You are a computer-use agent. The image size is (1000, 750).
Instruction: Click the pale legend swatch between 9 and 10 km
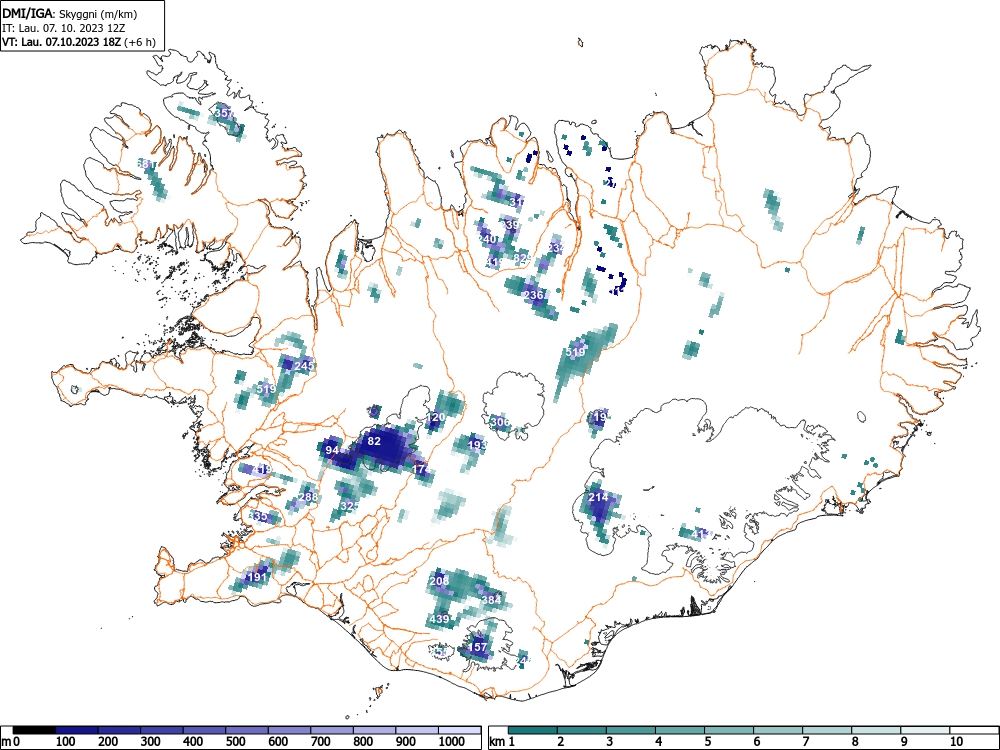tap(925, 729)
